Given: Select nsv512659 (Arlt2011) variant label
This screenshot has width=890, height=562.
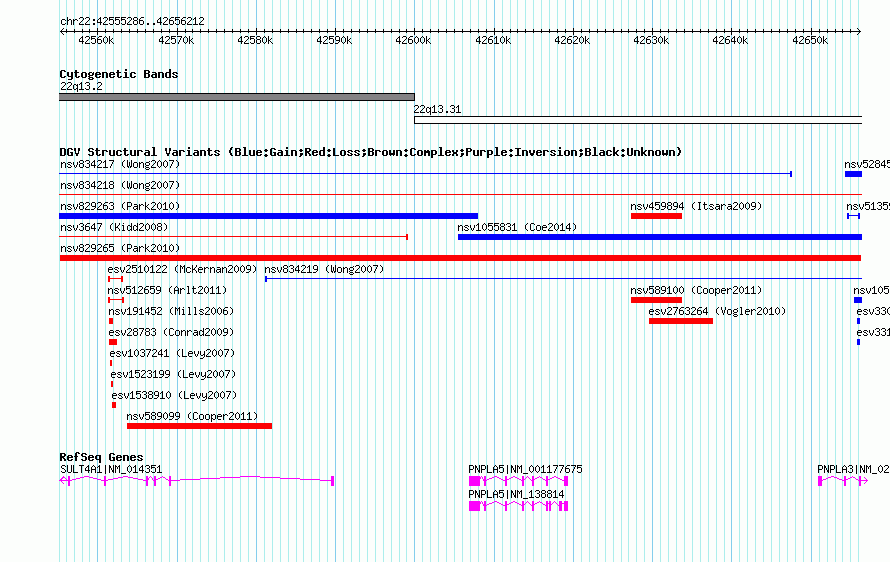Looking at the screenshot, I should point(167,290).
